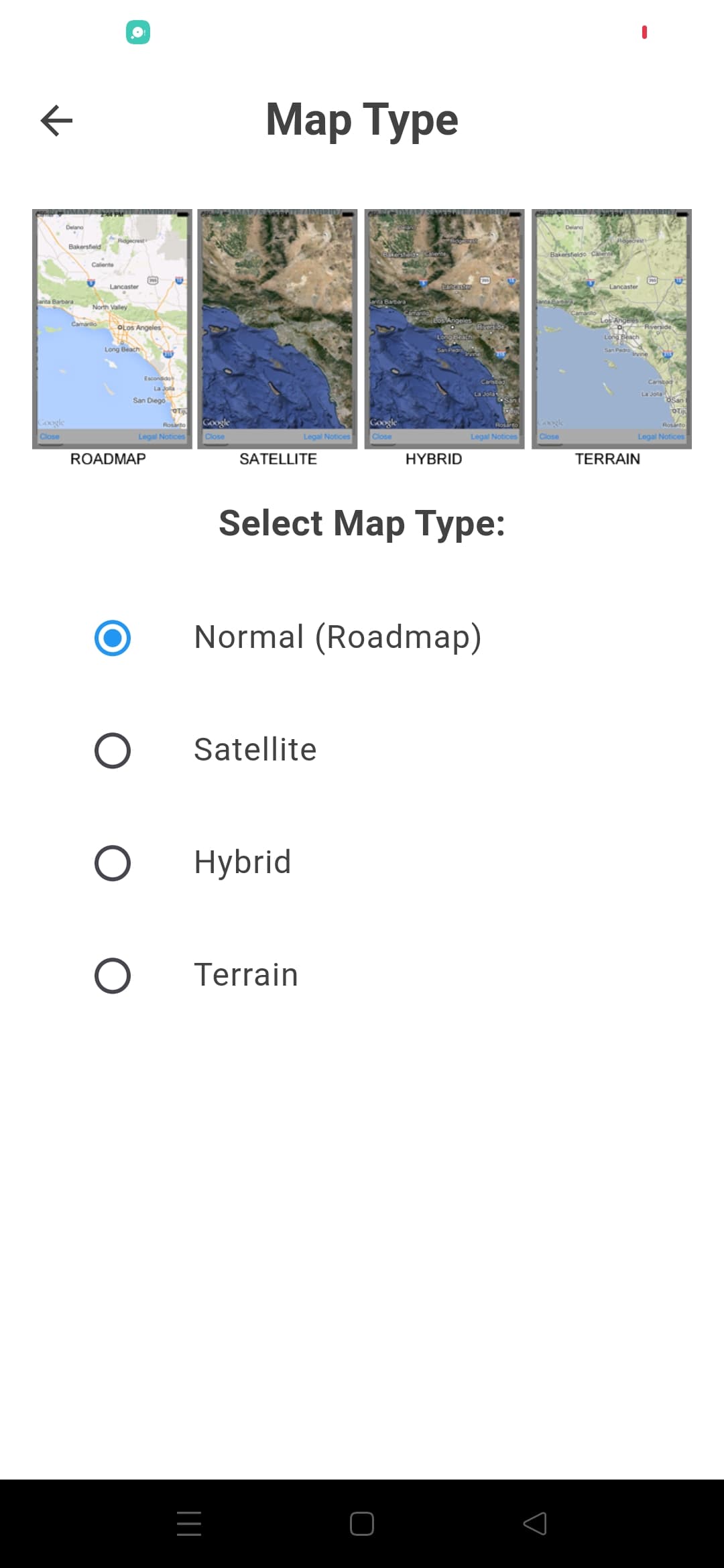Tap the Hybrid map preview image

444,328
